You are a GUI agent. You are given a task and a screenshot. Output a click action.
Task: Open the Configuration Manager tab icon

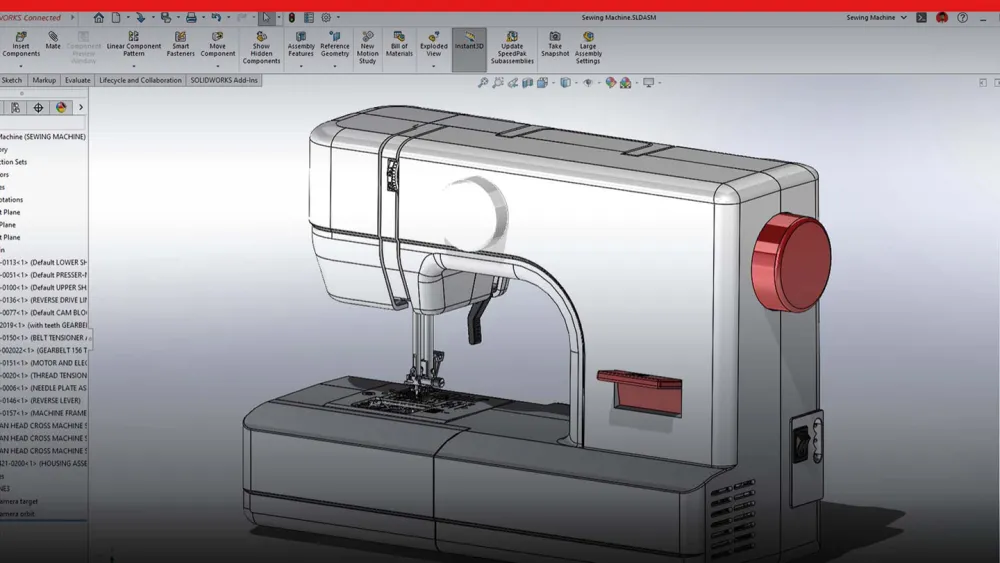tap(15, 108)
